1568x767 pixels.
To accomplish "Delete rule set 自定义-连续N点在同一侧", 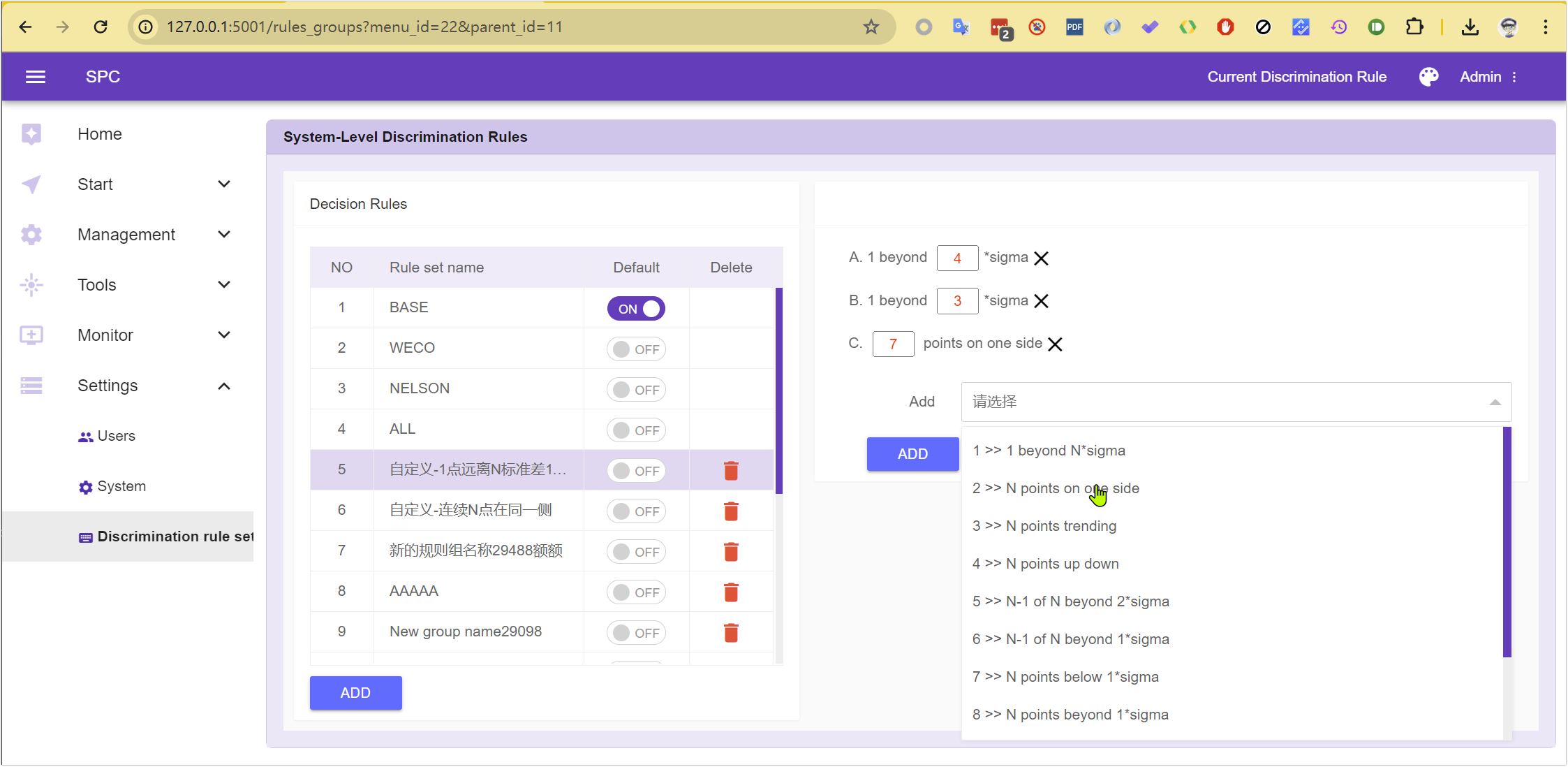I will coord(731,511).
